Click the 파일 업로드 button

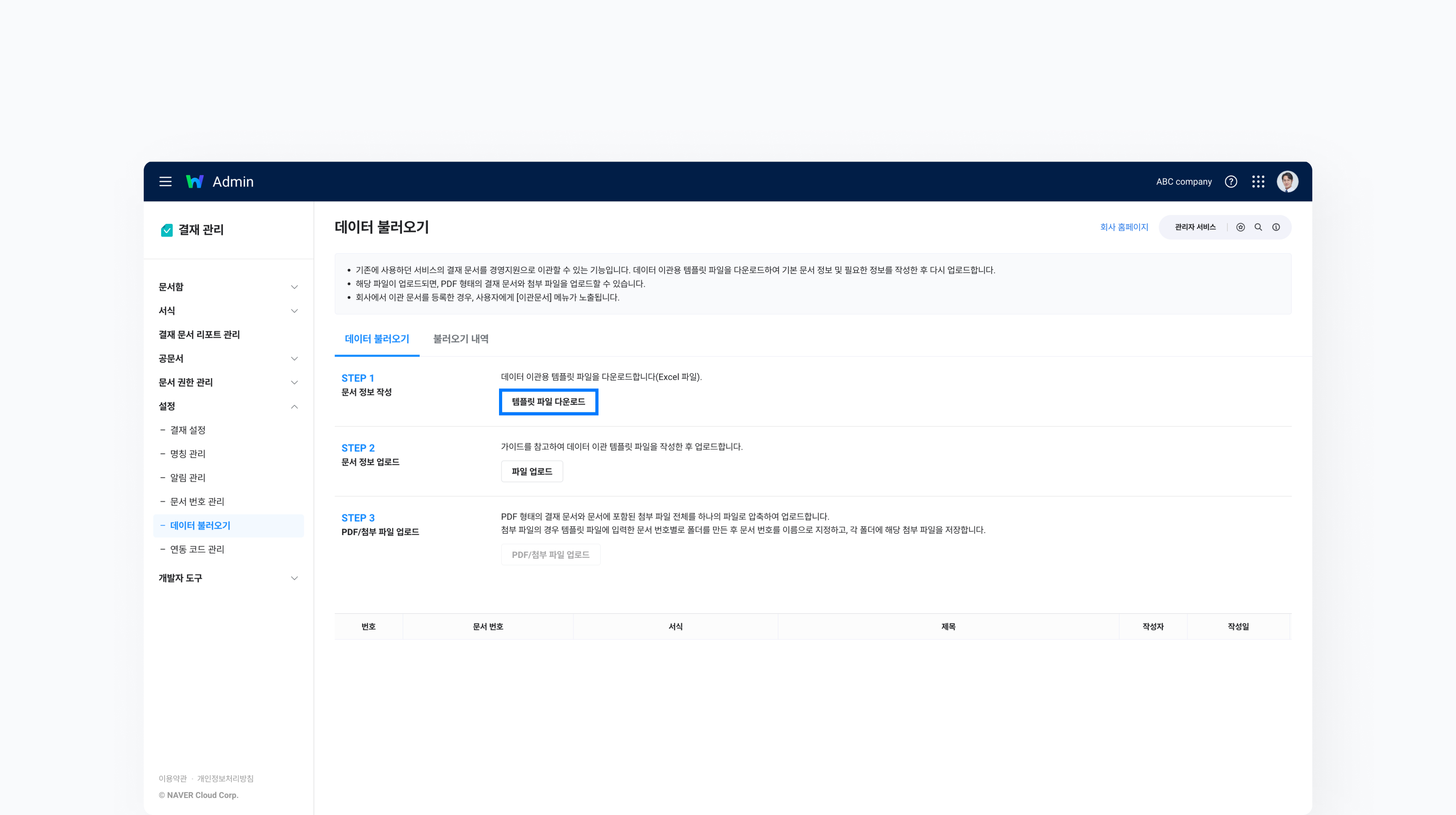pos(531,471)
